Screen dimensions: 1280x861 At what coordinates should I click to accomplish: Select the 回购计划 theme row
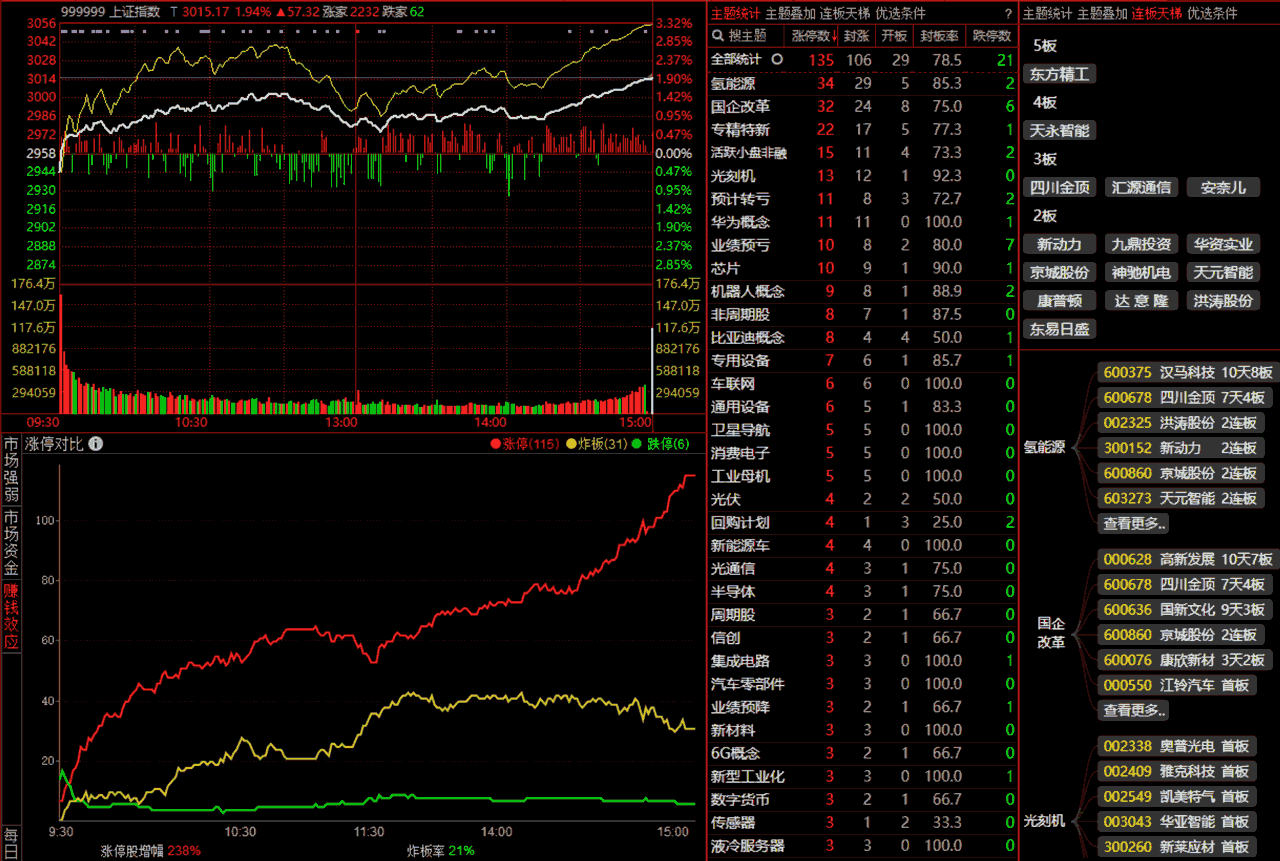point(863,522)
